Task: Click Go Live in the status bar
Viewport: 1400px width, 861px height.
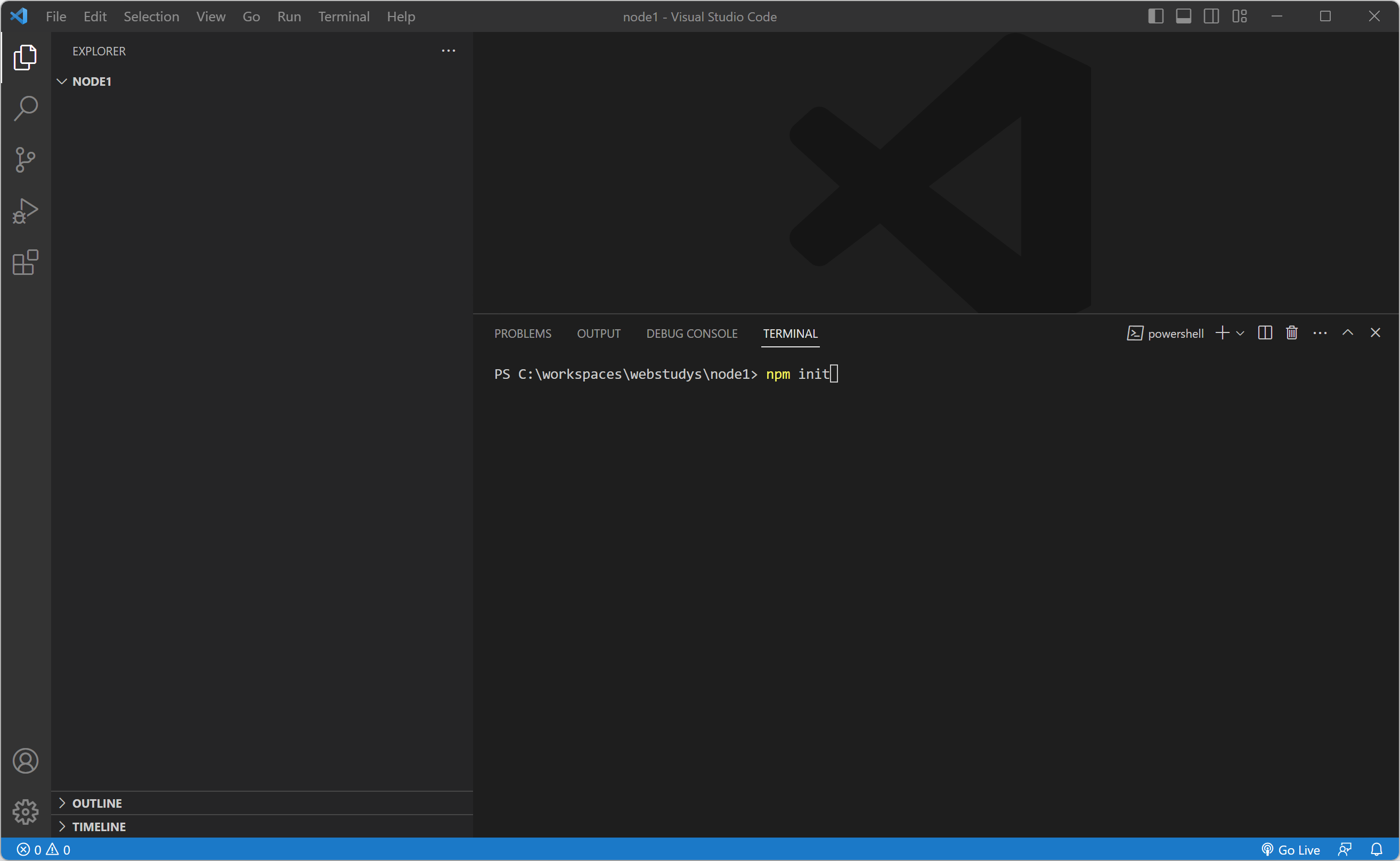Action: 1291,850
